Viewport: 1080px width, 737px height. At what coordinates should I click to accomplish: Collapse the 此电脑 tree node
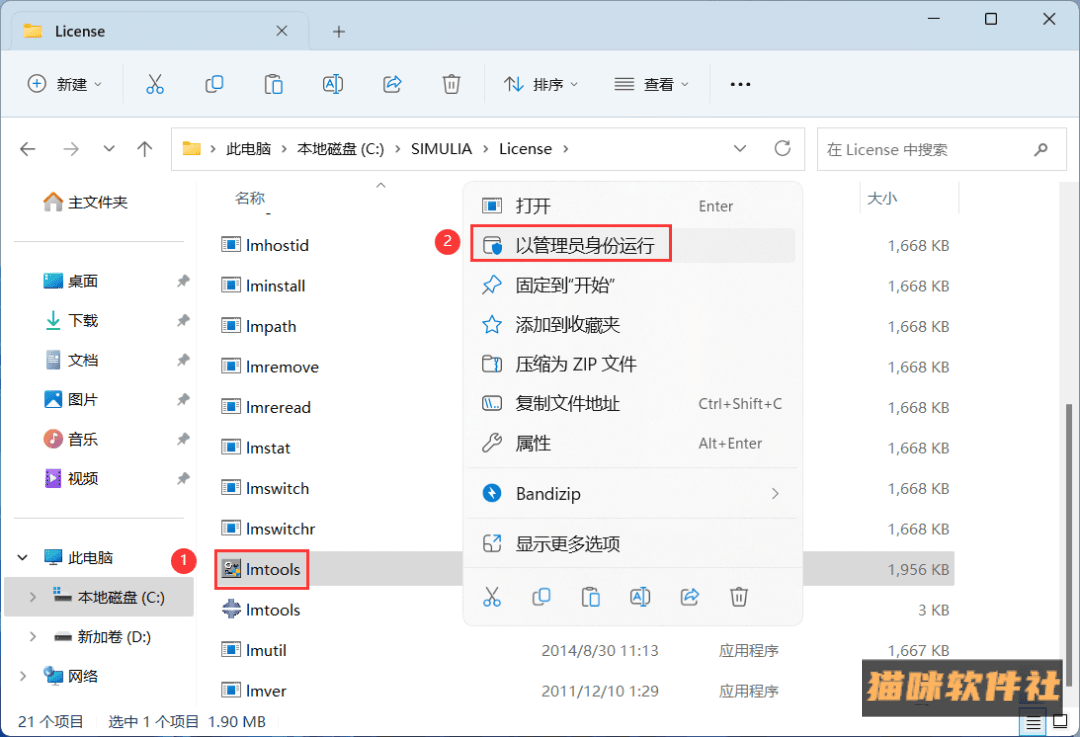(23, 557)
